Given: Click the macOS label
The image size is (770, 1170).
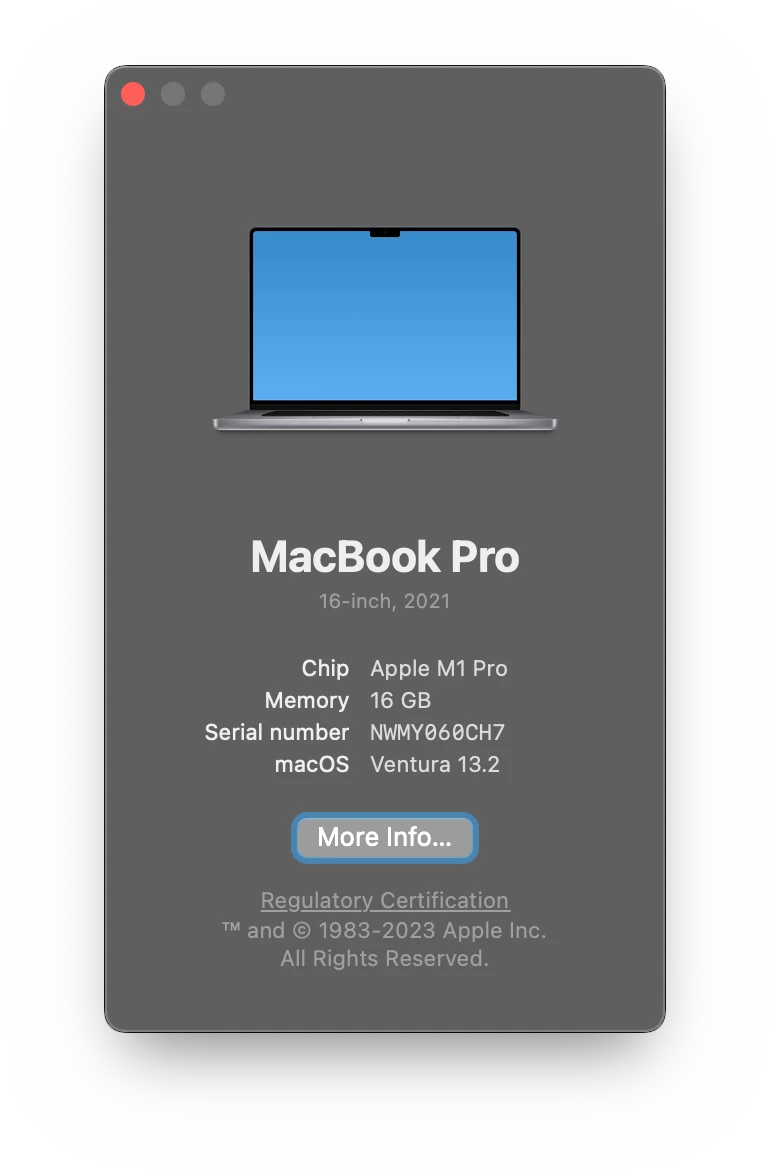Looking at the screenshot, I should 312,764.
